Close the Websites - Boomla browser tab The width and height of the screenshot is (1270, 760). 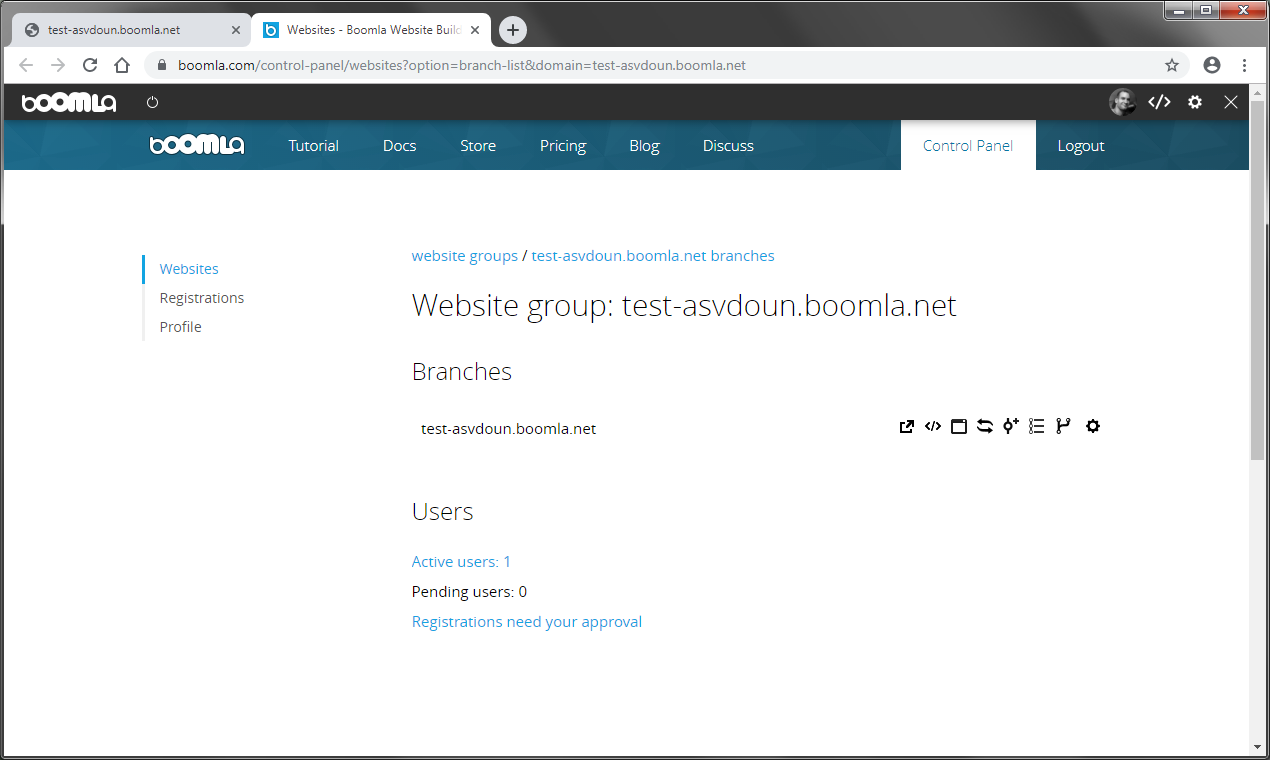[x=476, y=30]
